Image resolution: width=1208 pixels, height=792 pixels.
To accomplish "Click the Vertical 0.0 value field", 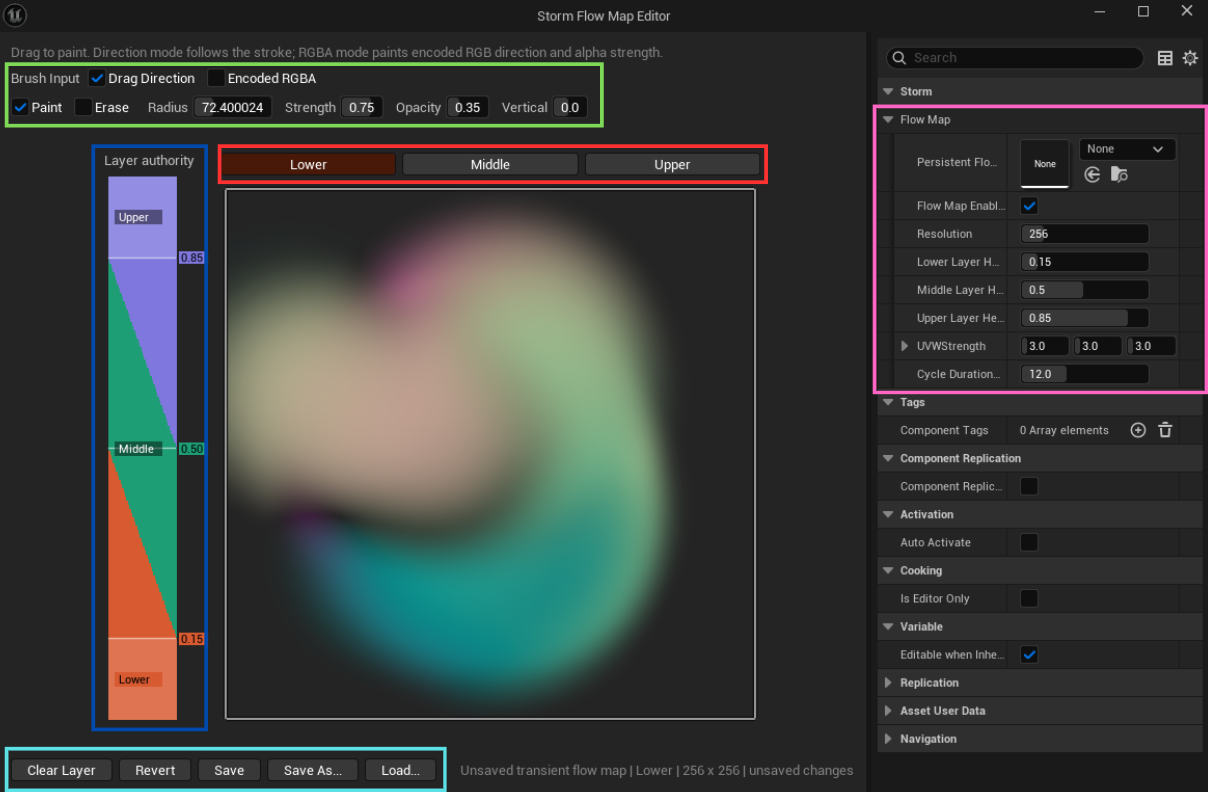I will (x=570, y=107).
